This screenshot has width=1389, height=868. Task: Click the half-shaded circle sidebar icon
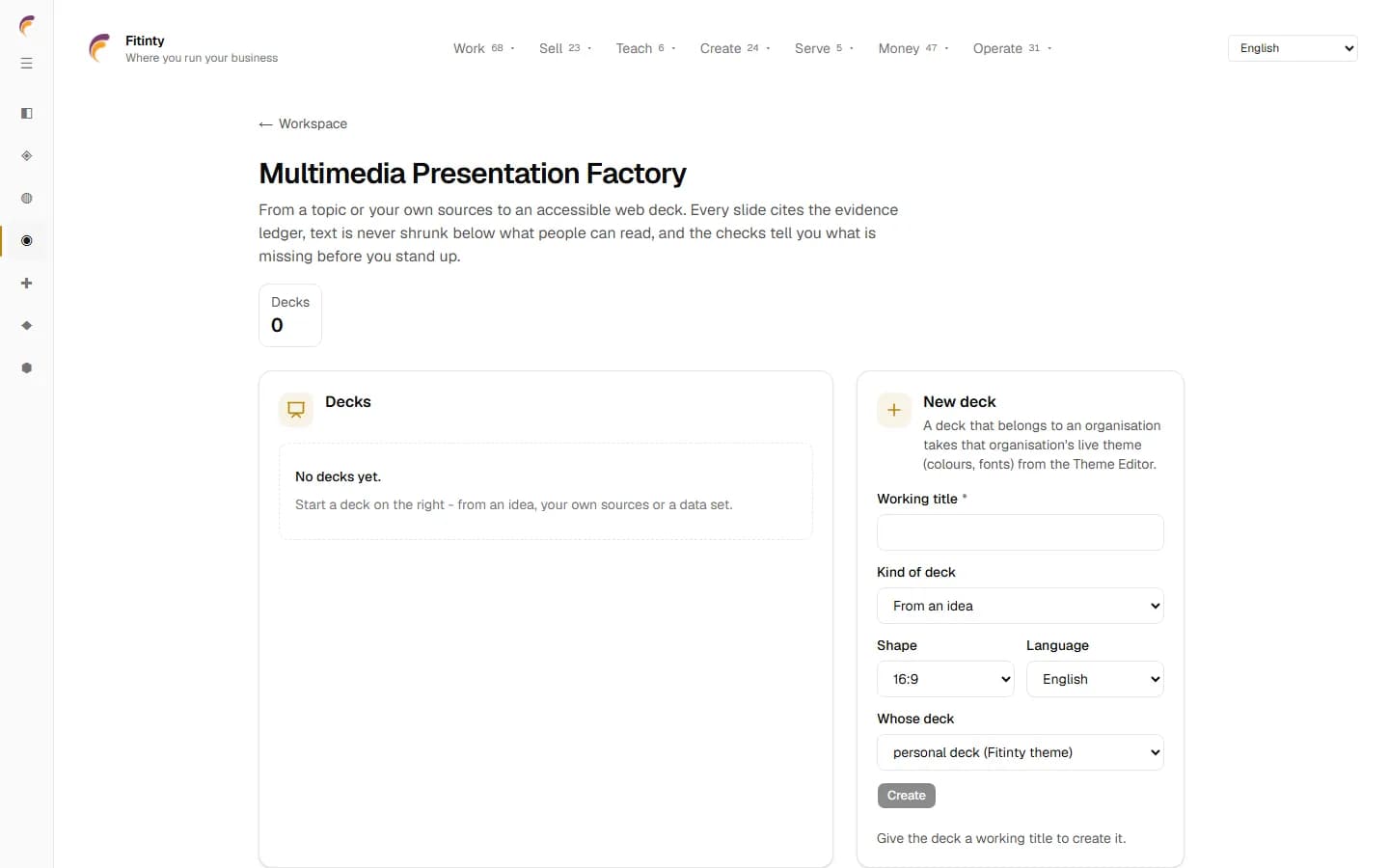click(27, 199)
